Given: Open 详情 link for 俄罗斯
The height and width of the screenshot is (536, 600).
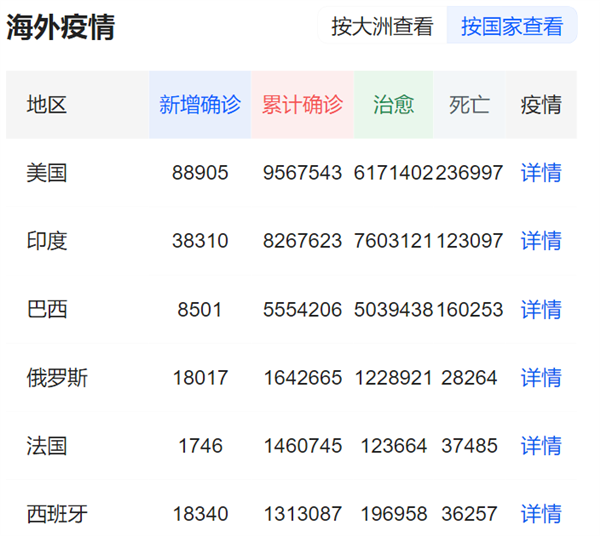Looking at the screenshot, I should [x=541, y=378].
